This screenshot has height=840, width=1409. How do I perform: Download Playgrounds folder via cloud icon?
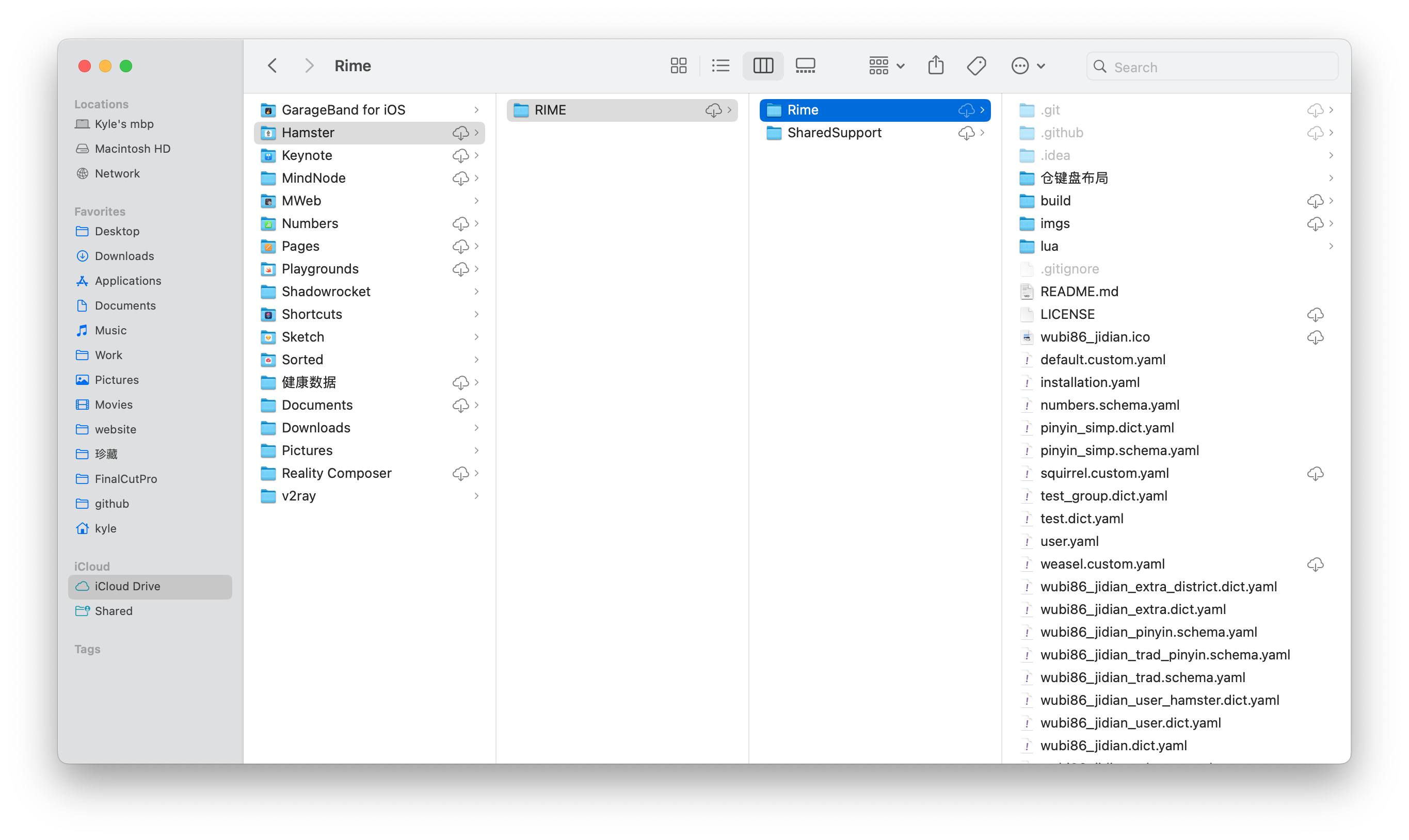click(460, 269)
